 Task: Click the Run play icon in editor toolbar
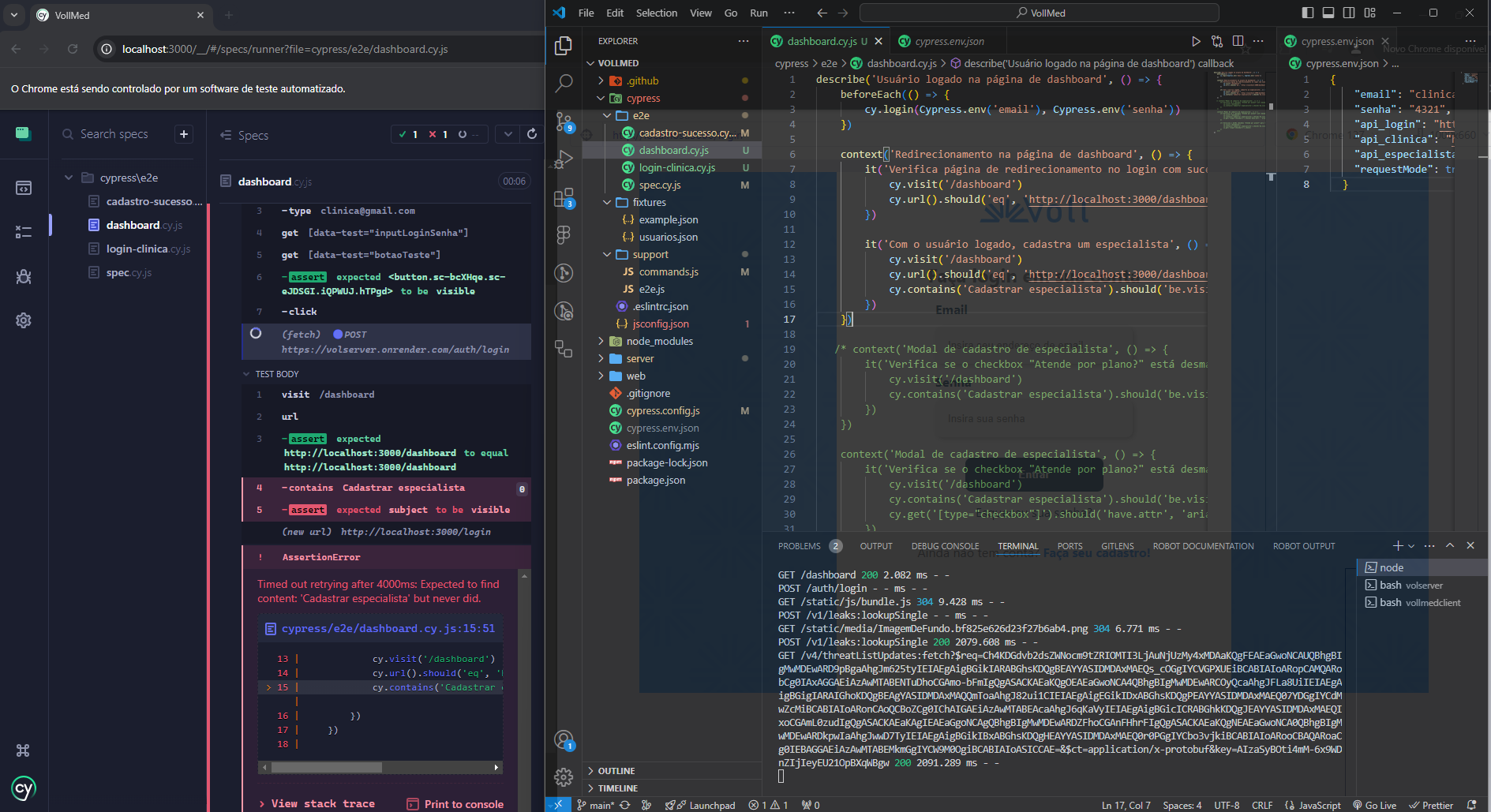click(1196, 41)
